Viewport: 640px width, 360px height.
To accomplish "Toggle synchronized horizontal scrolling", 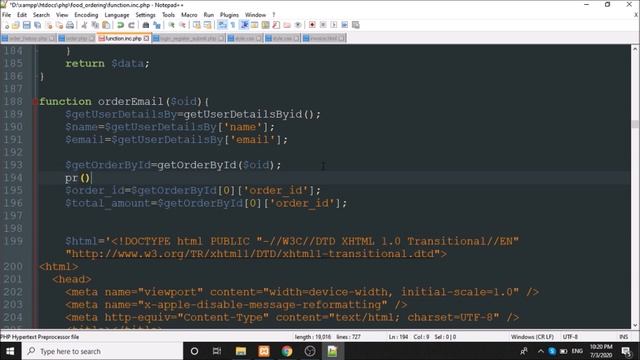I will coord(208,25).
